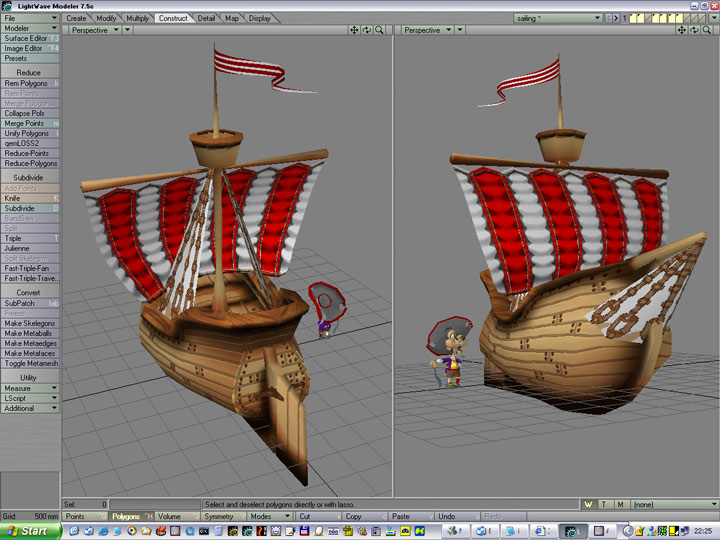Viewport: 720px width, 540px height.
Task: Click the Presets button
Action: point(30,58)
